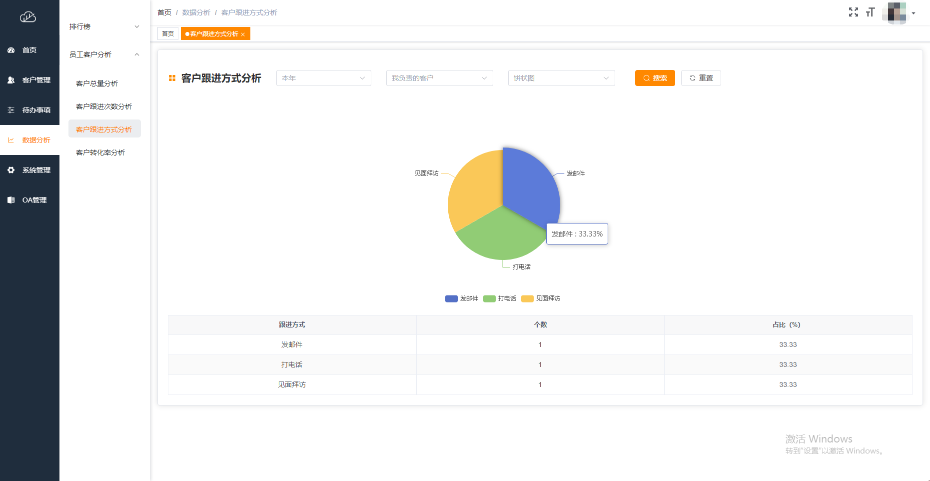Expand the 排行榜 submenu

coord(105,26)
